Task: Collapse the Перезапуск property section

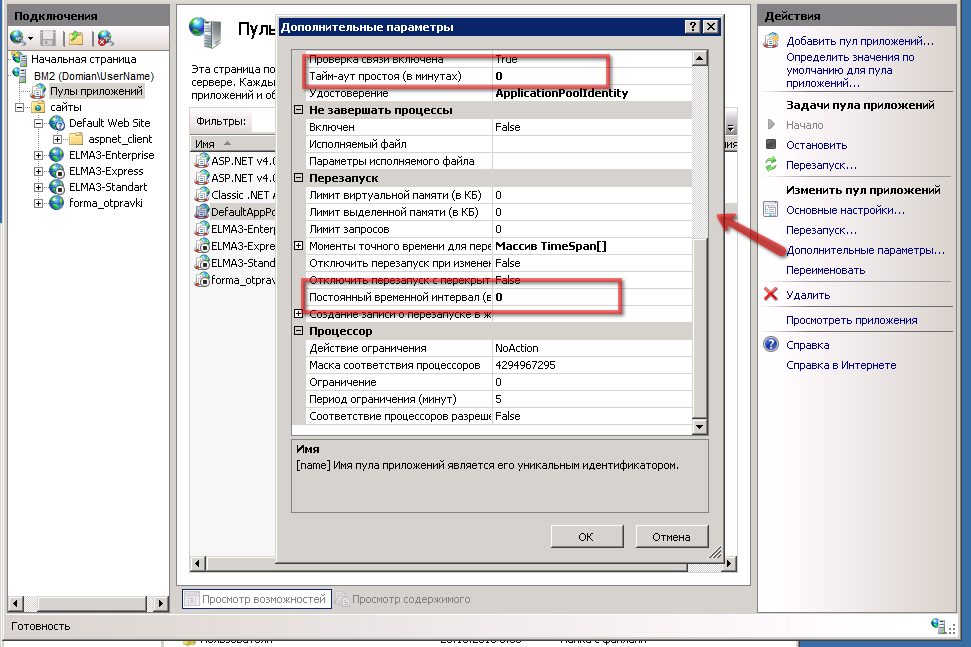Action: tap(298, 178)
